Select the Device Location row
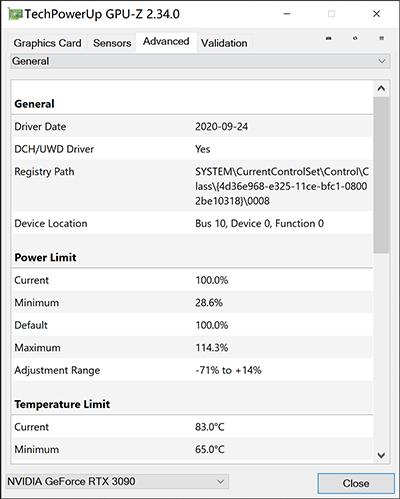 point(192,223)
